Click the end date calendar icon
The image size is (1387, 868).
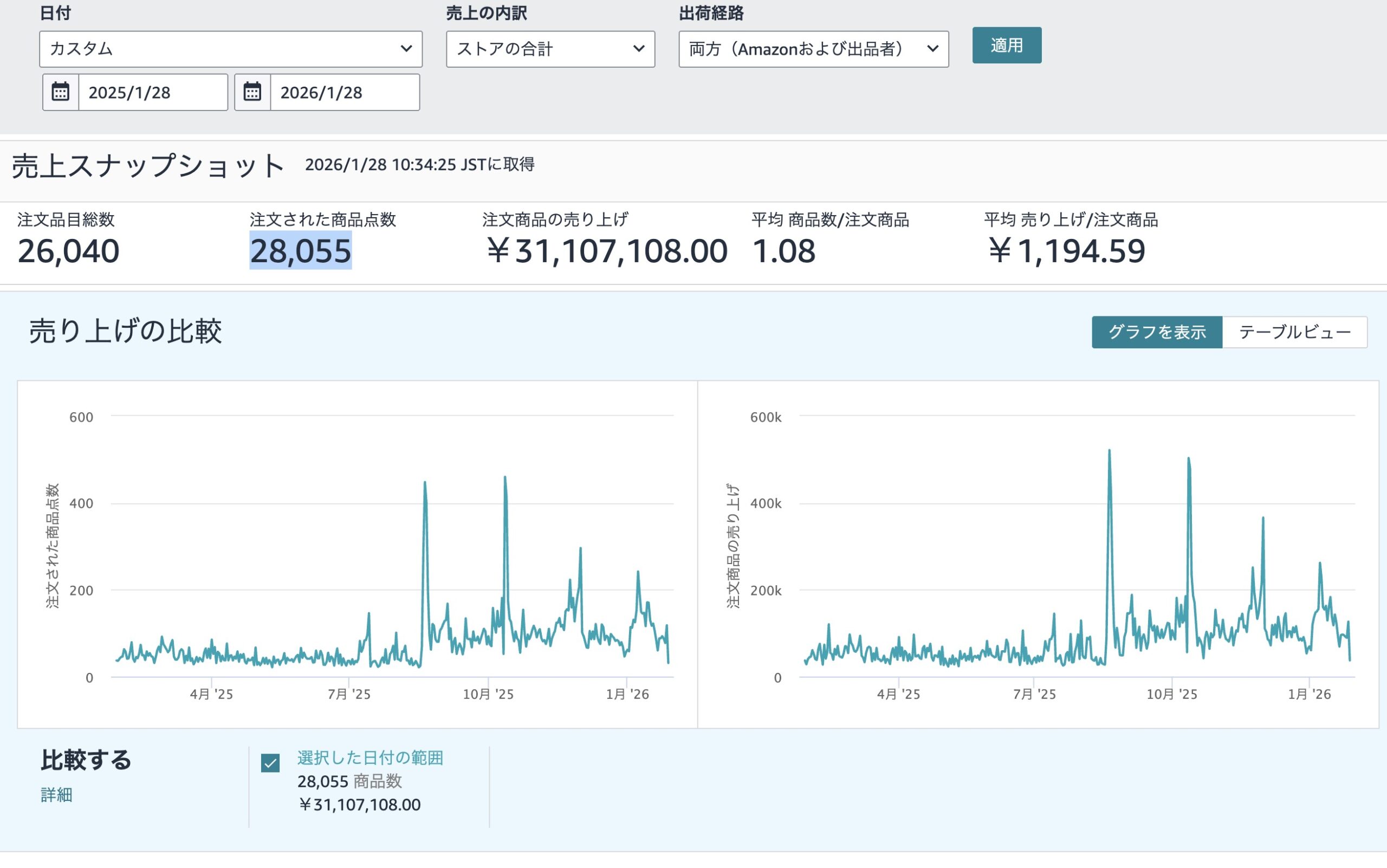click(252, 92)
